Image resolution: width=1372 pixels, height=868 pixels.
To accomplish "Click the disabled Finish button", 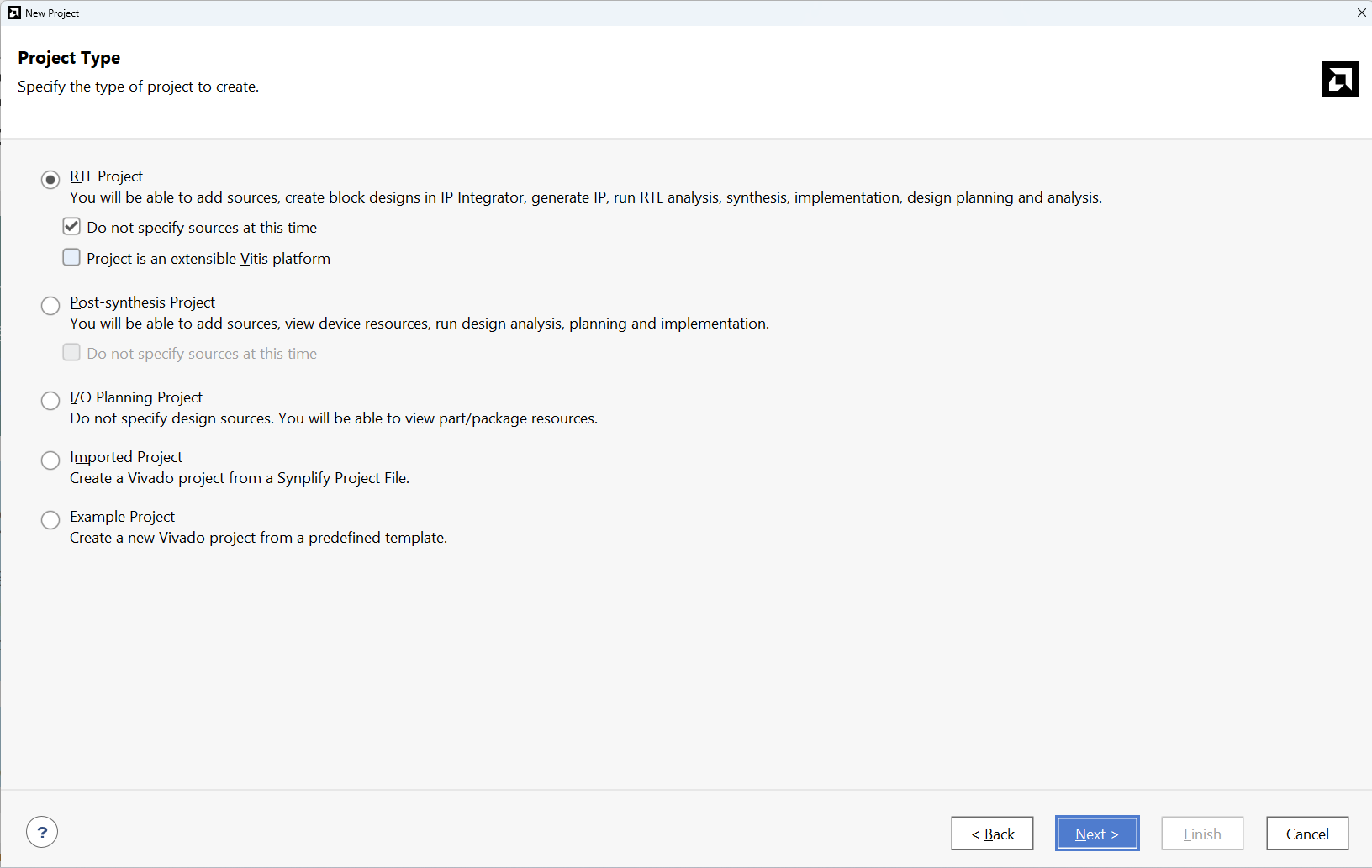I will click(1202, 834).
